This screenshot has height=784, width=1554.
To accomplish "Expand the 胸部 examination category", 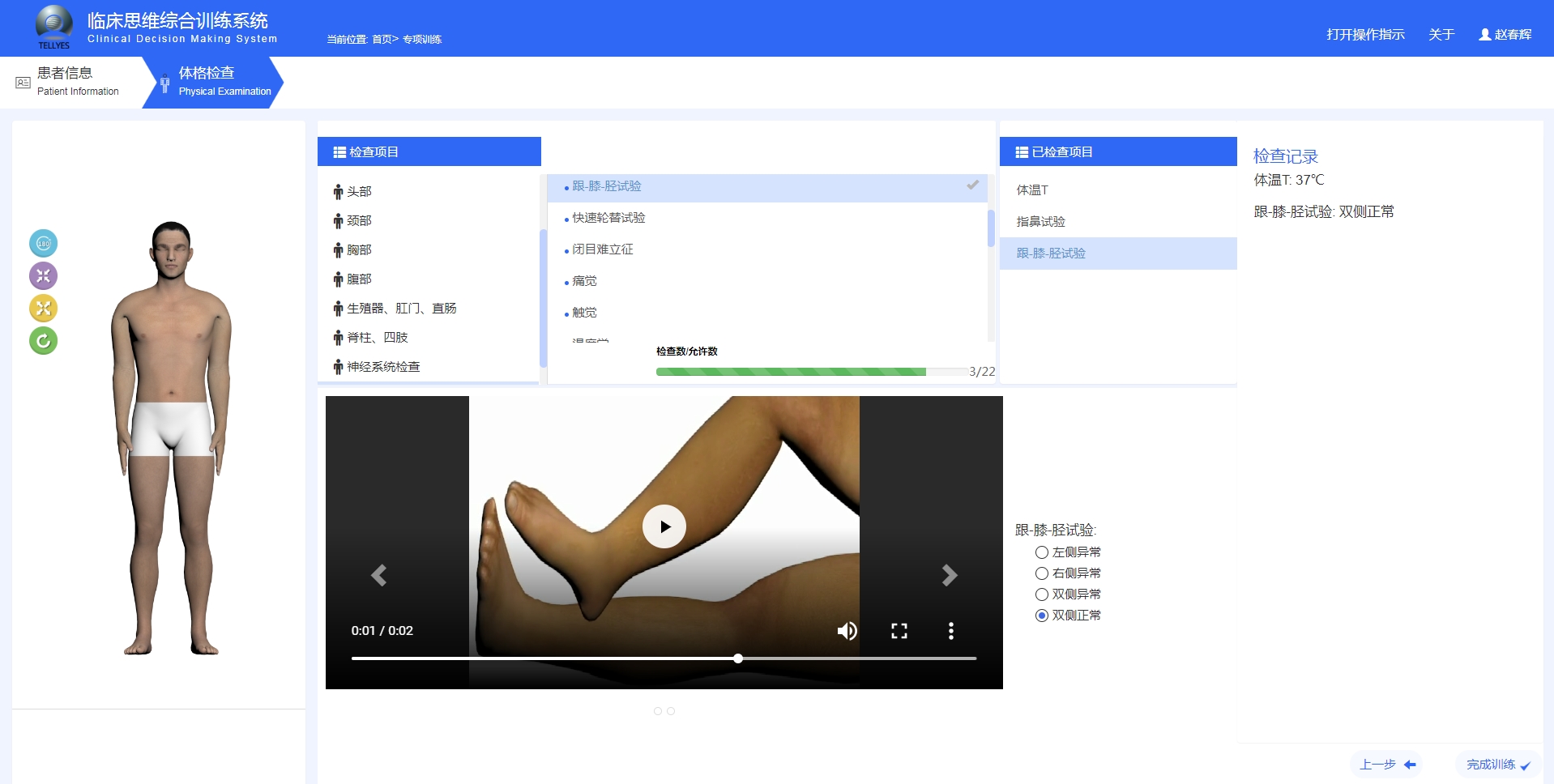I will 352,250.
